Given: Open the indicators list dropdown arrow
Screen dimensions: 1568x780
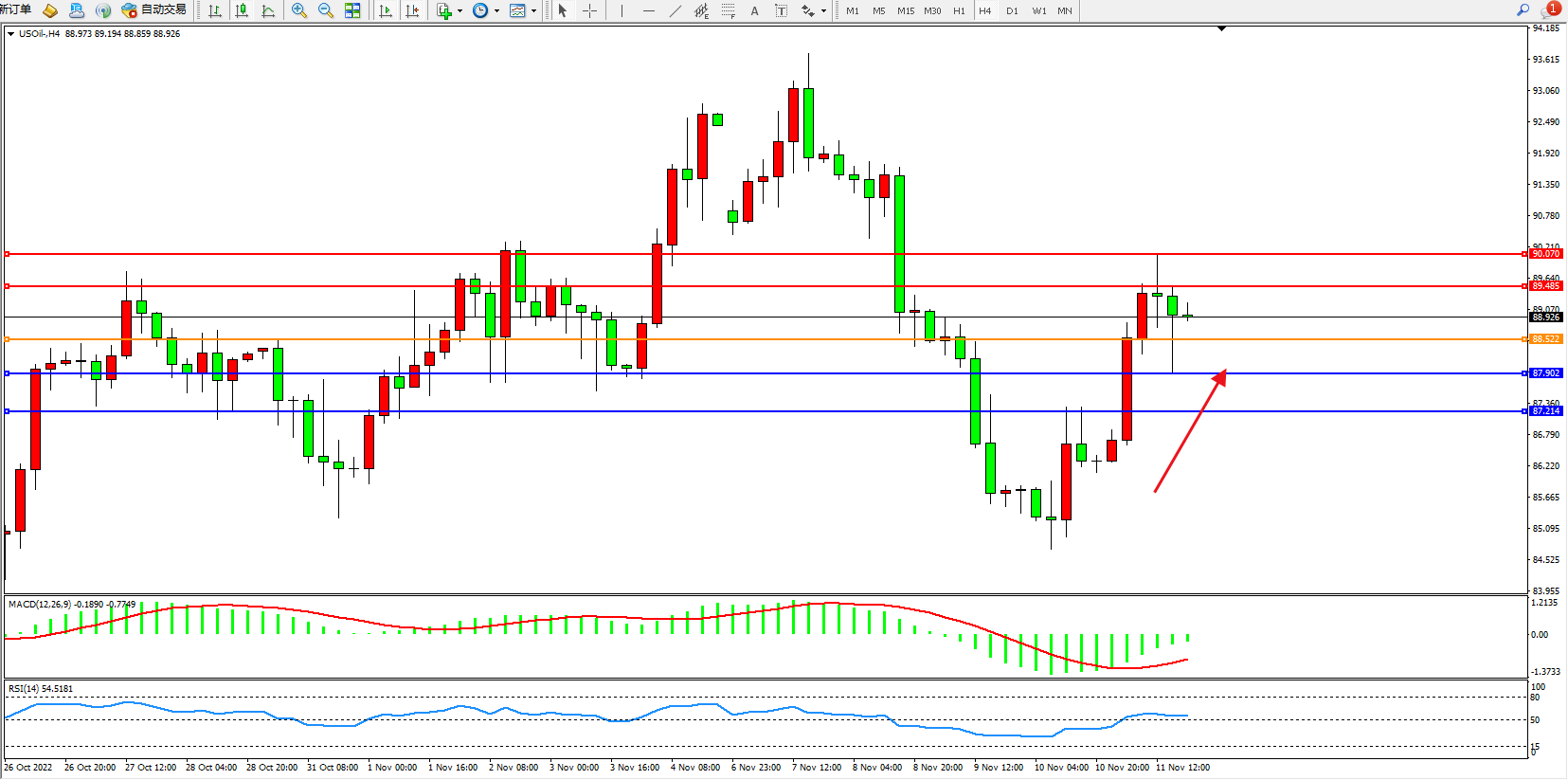Looking at the screenshot, I should click(460, 11).
